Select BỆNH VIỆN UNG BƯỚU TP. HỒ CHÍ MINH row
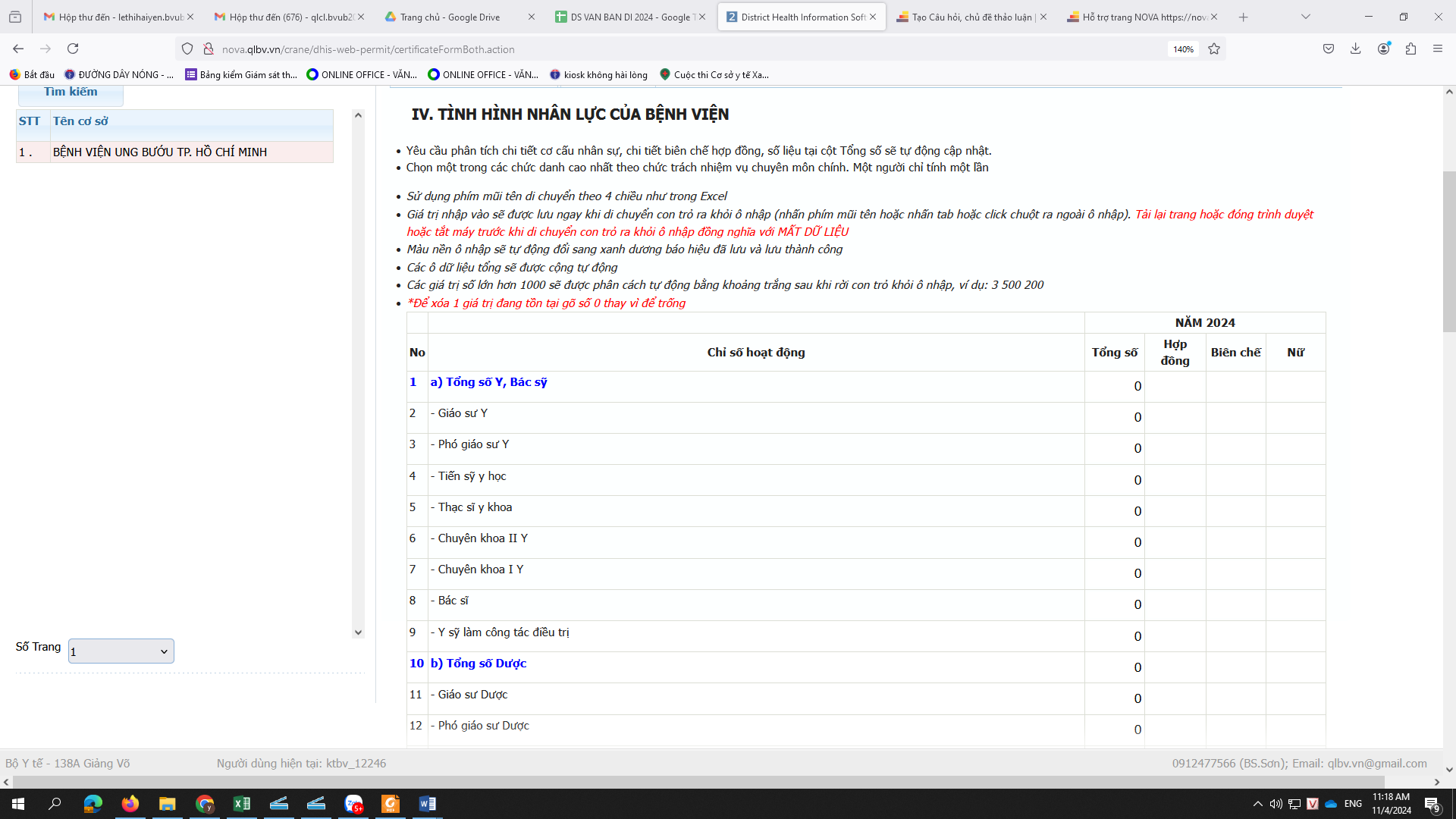Viewport: 1456px width, 819px height. (x=174, y=152)
